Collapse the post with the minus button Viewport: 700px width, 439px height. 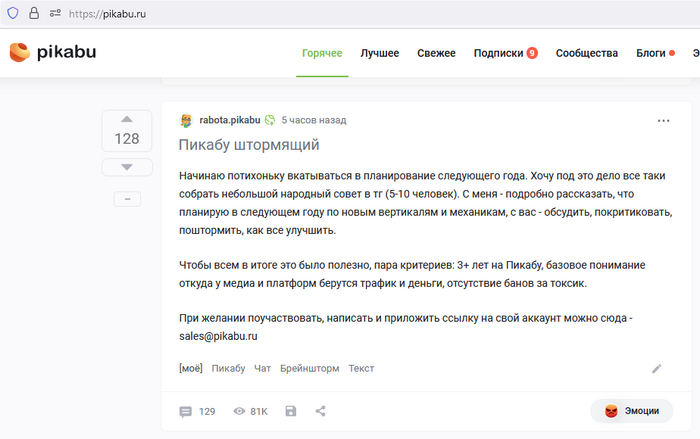point(127,199)
